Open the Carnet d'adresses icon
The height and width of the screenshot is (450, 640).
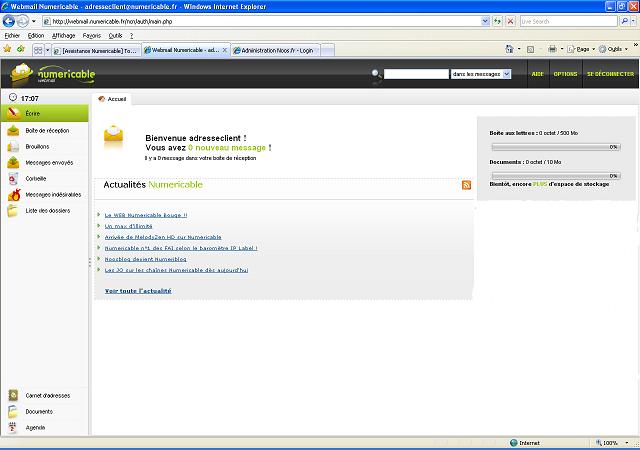pyautogui.click(x=13, y=395)
